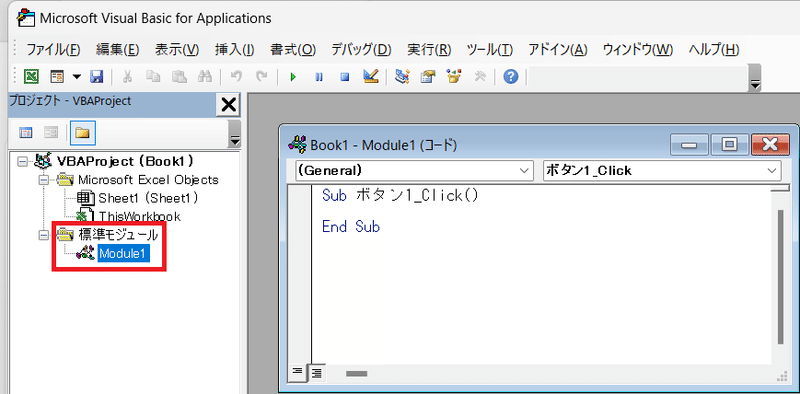Click the code window title bar icon

(x=297, y=144)
